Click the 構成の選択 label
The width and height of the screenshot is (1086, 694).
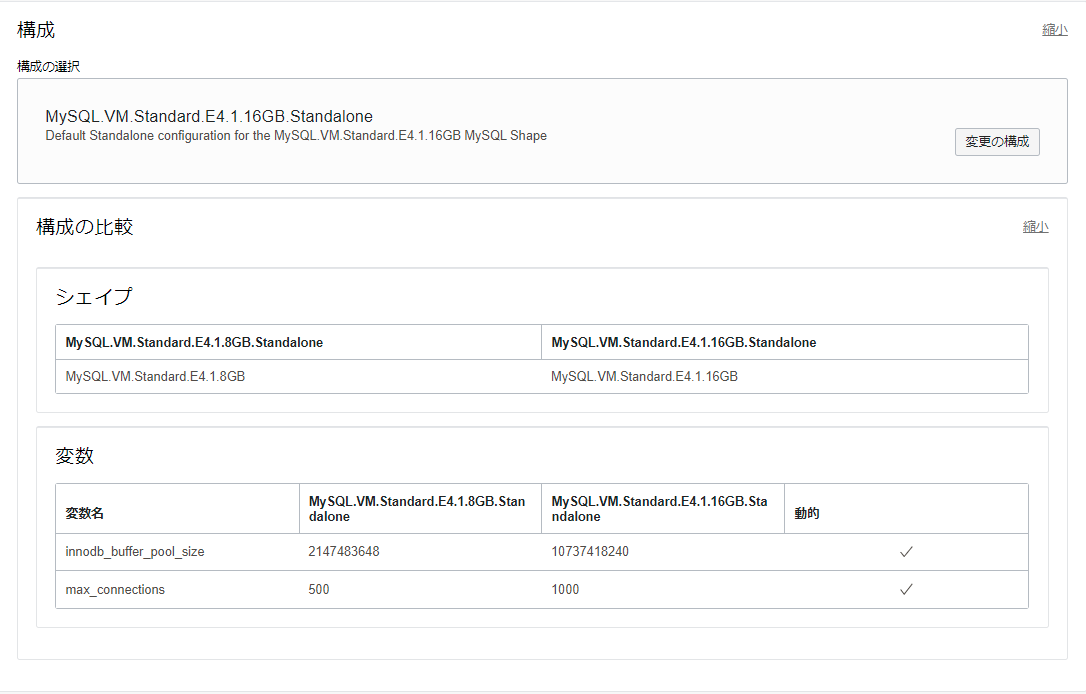coord(48,66)
